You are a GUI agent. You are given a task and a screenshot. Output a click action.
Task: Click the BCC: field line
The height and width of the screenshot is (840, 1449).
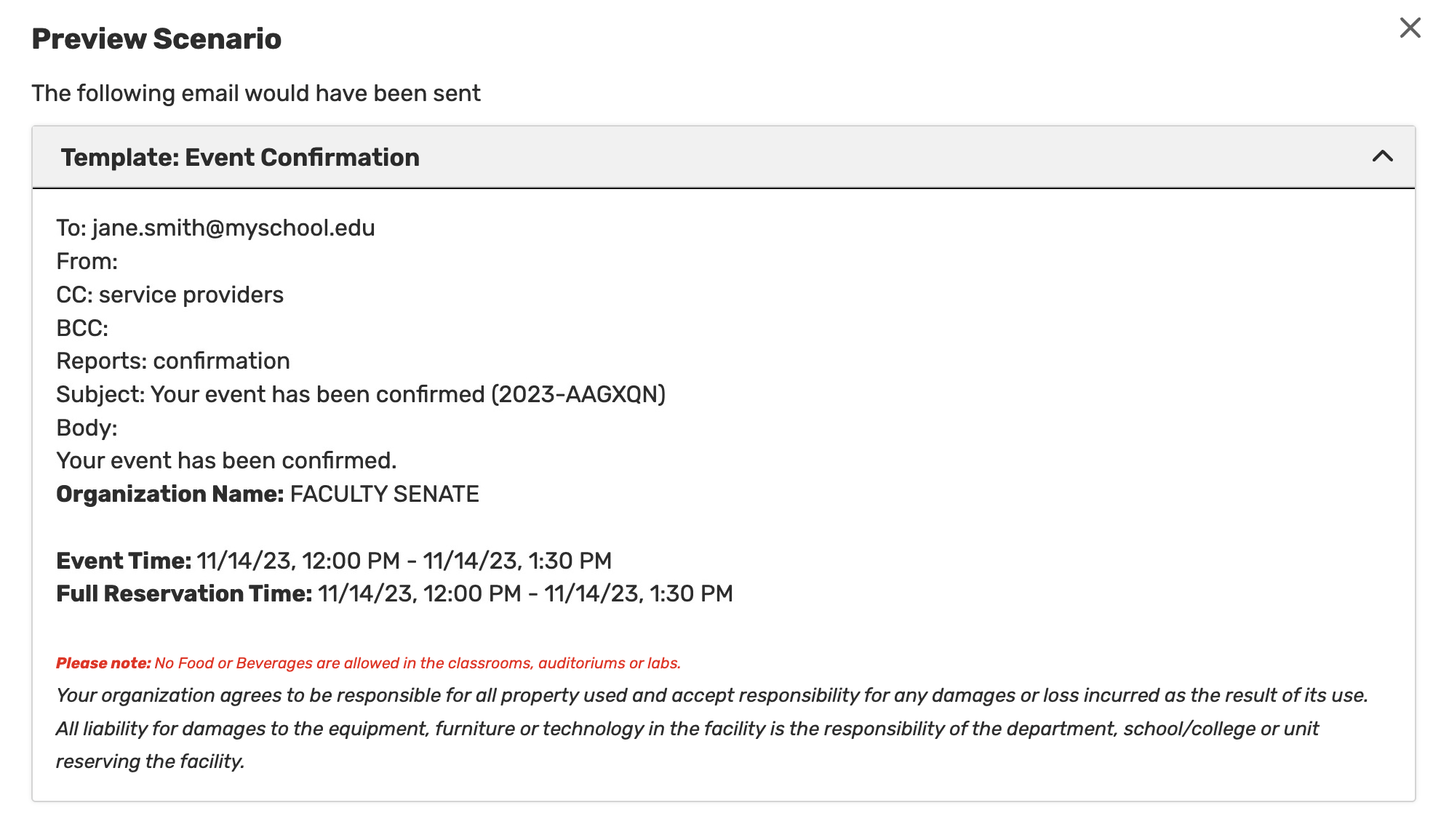point(82,328)
